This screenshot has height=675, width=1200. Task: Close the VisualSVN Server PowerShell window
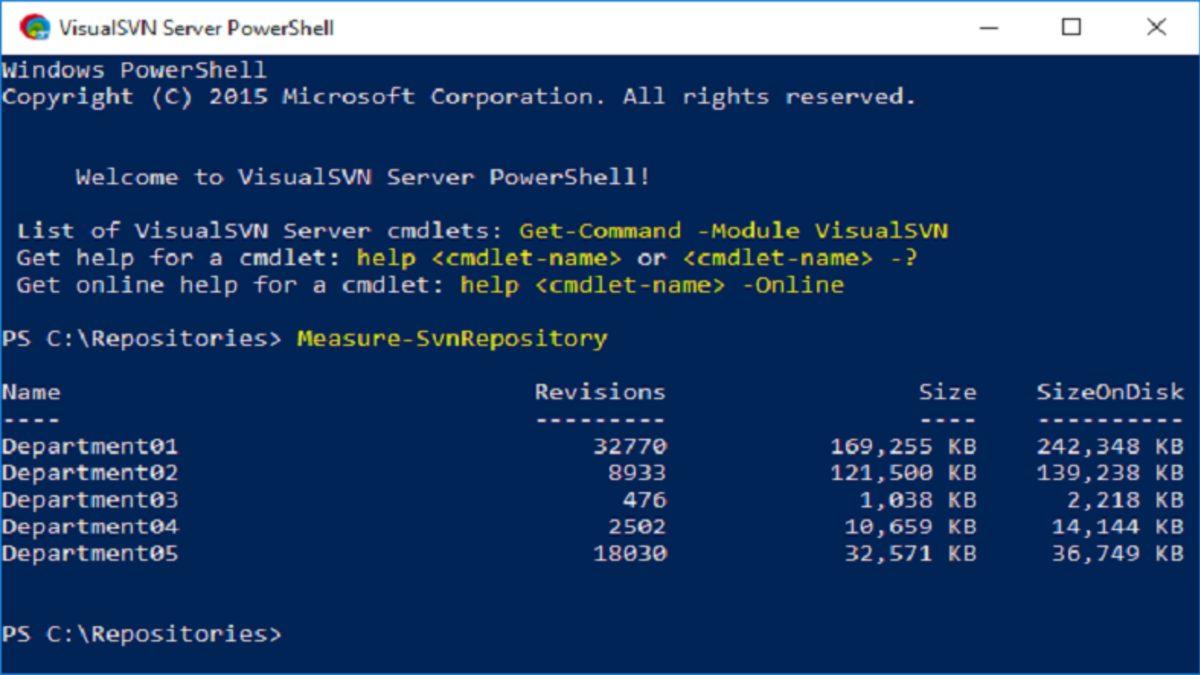(x=1156, y=27)
